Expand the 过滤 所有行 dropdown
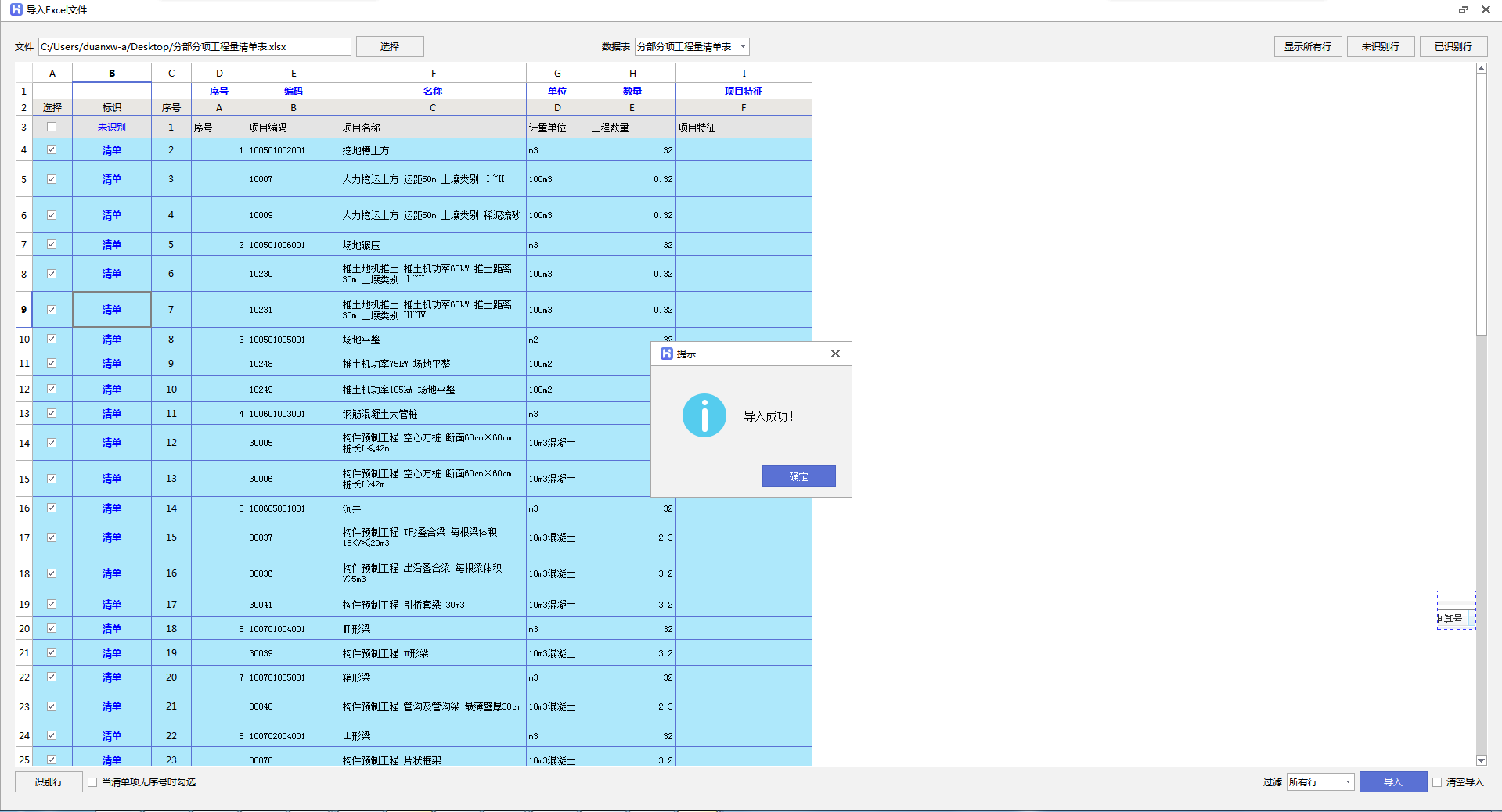The height and width of the screenshot is (812, 1502). (1347, 782)
